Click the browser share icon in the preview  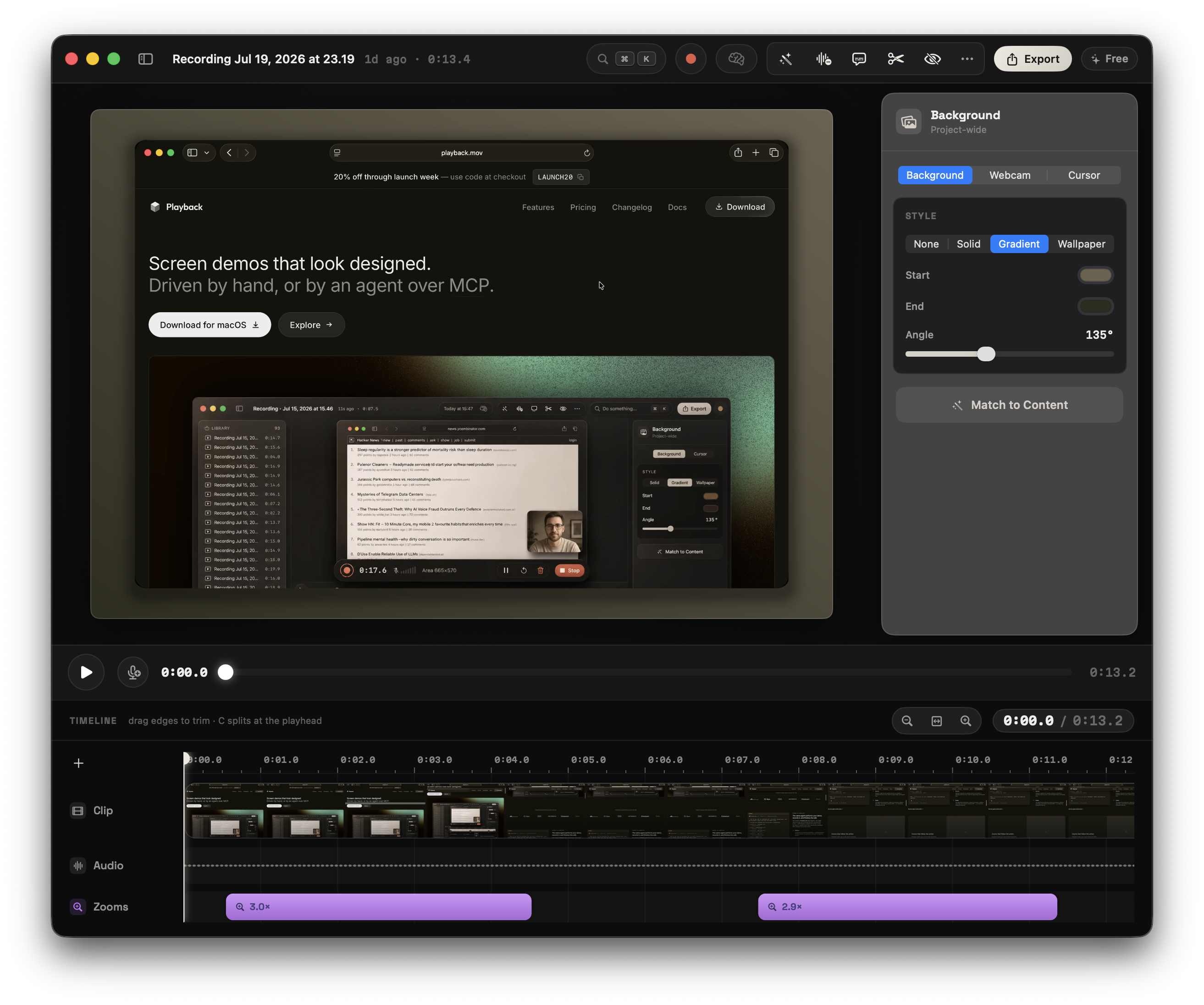738,153
